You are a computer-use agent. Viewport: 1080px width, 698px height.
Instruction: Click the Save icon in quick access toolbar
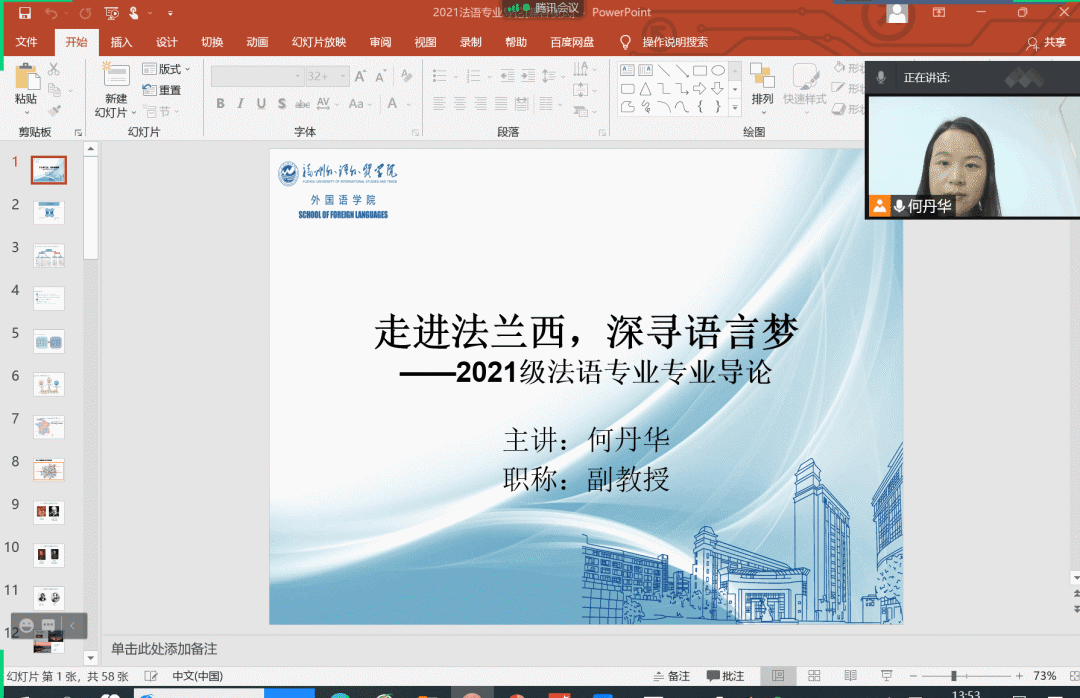click(x=25, y=13)
